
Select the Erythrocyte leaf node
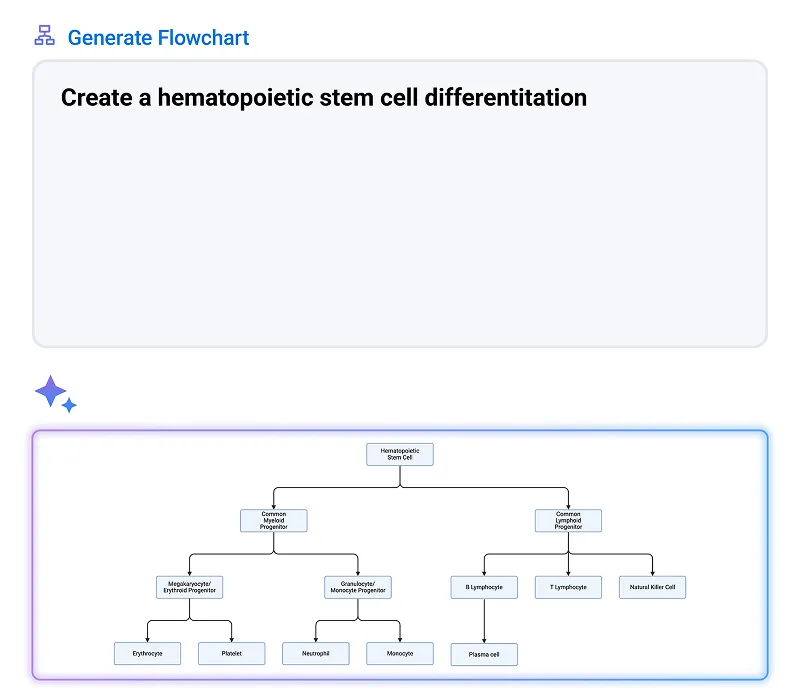(x=147, y=653)
